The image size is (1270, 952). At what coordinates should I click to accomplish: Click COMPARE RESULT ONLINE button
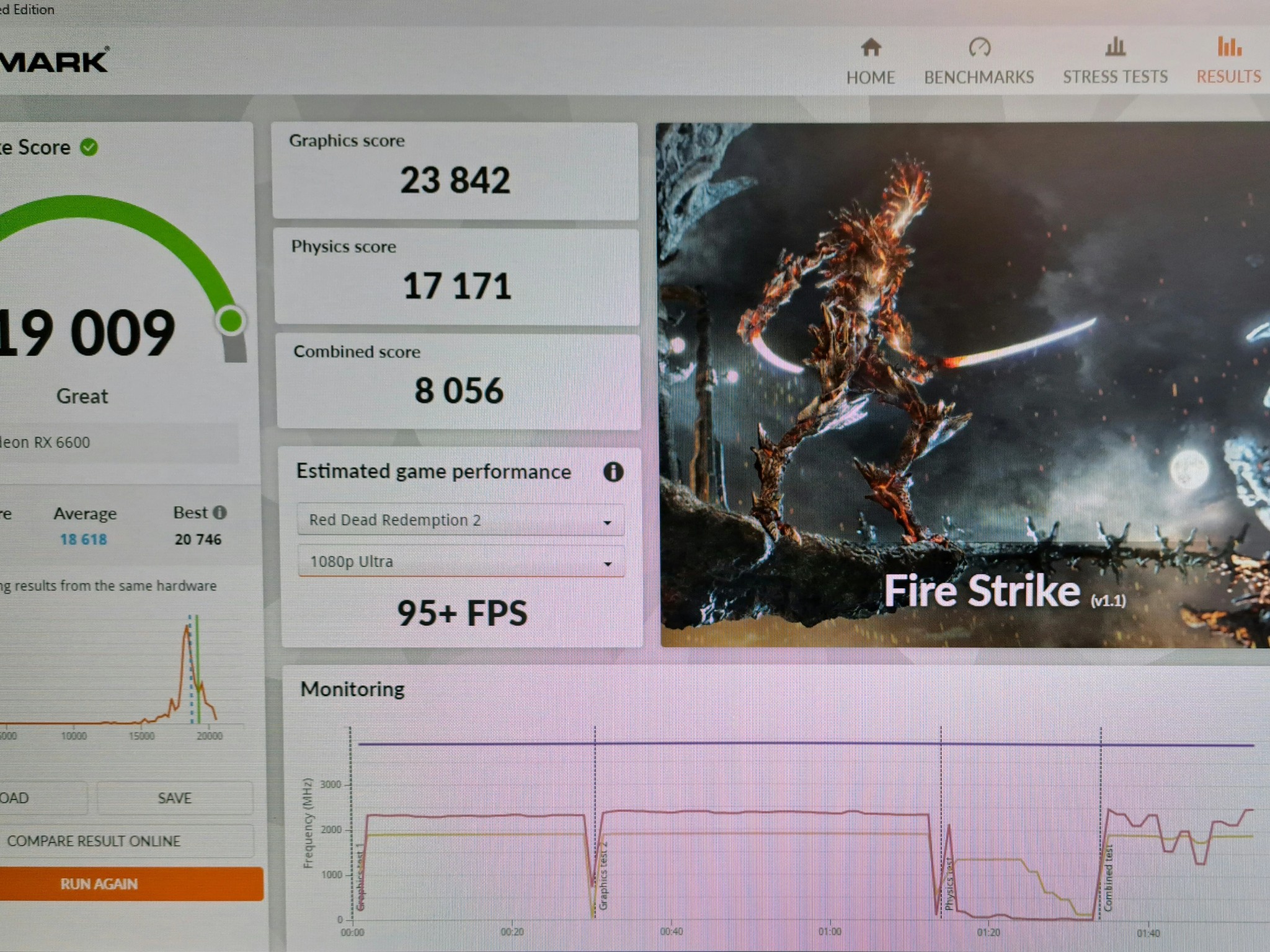pos(93,841)
